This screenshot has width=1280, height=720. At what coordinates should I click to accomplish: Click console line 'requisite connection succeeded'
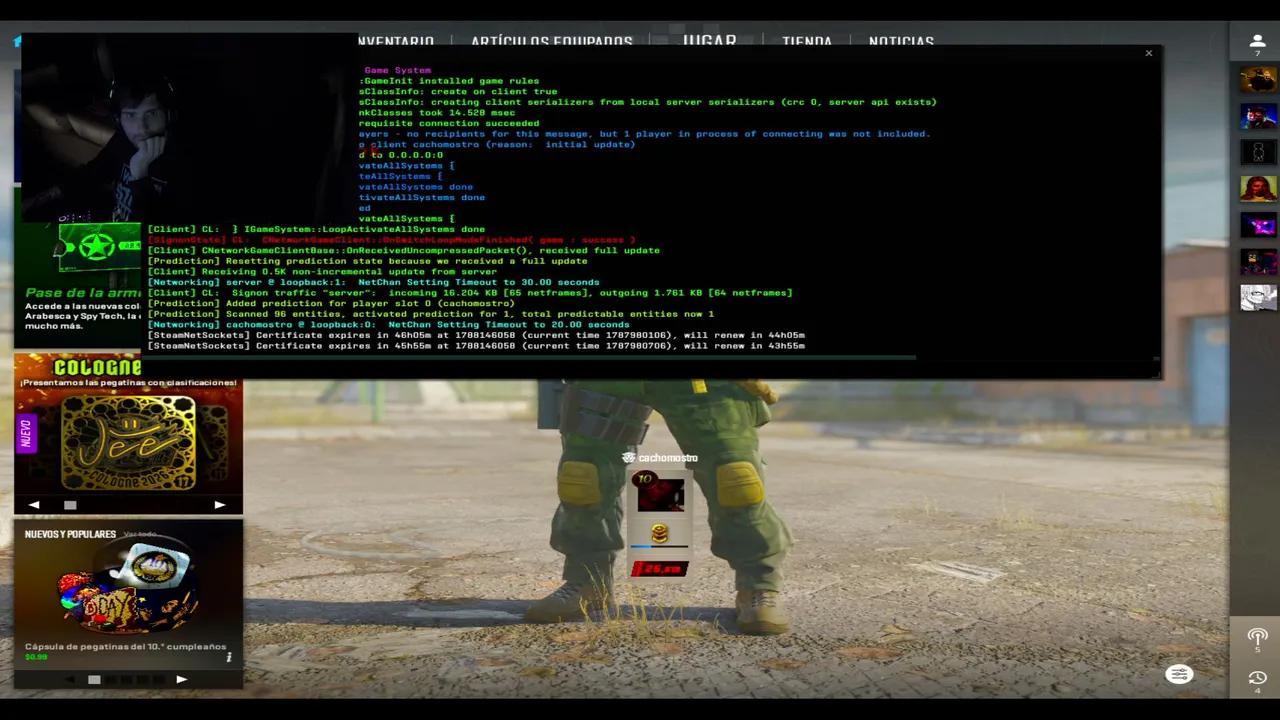(449, 123)
